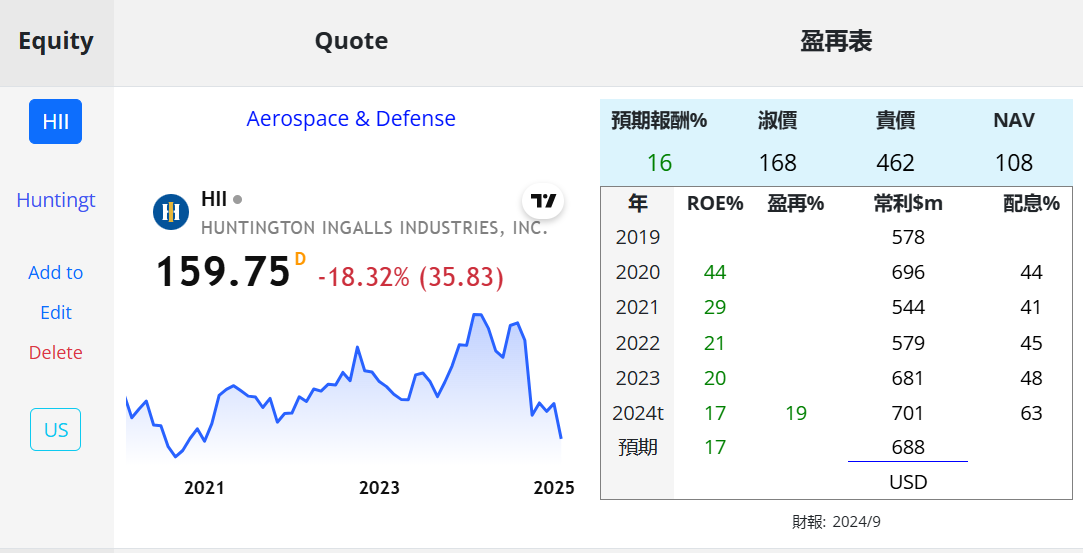1083x553 pixels.
Task: Click the 2024t dividend value 63
Action: [x=1031, y=414]
